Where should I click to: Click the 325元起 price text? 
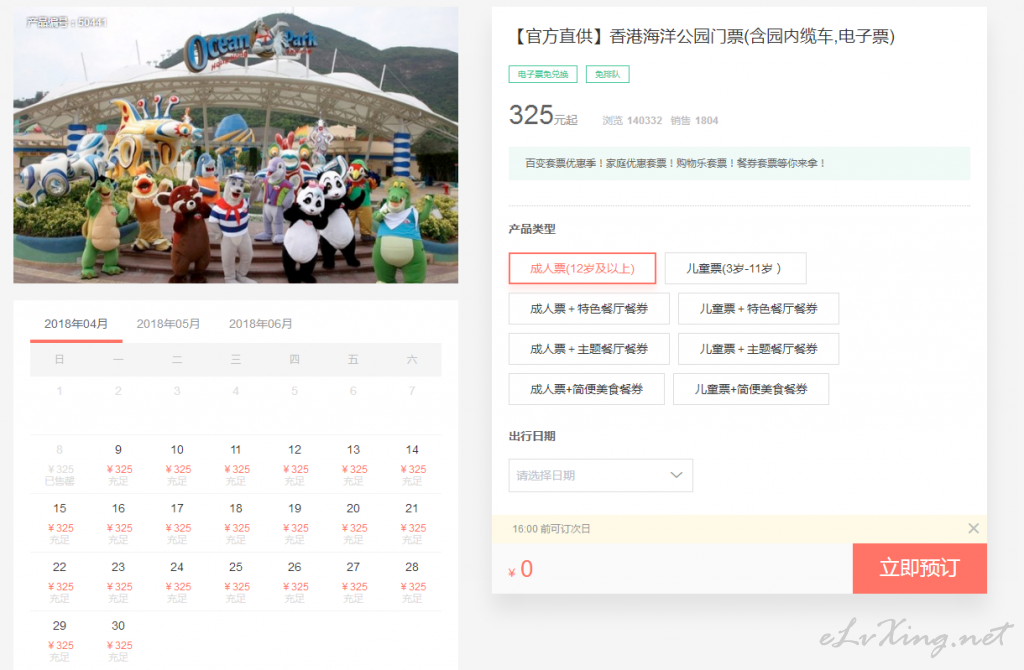click(543, 116)
